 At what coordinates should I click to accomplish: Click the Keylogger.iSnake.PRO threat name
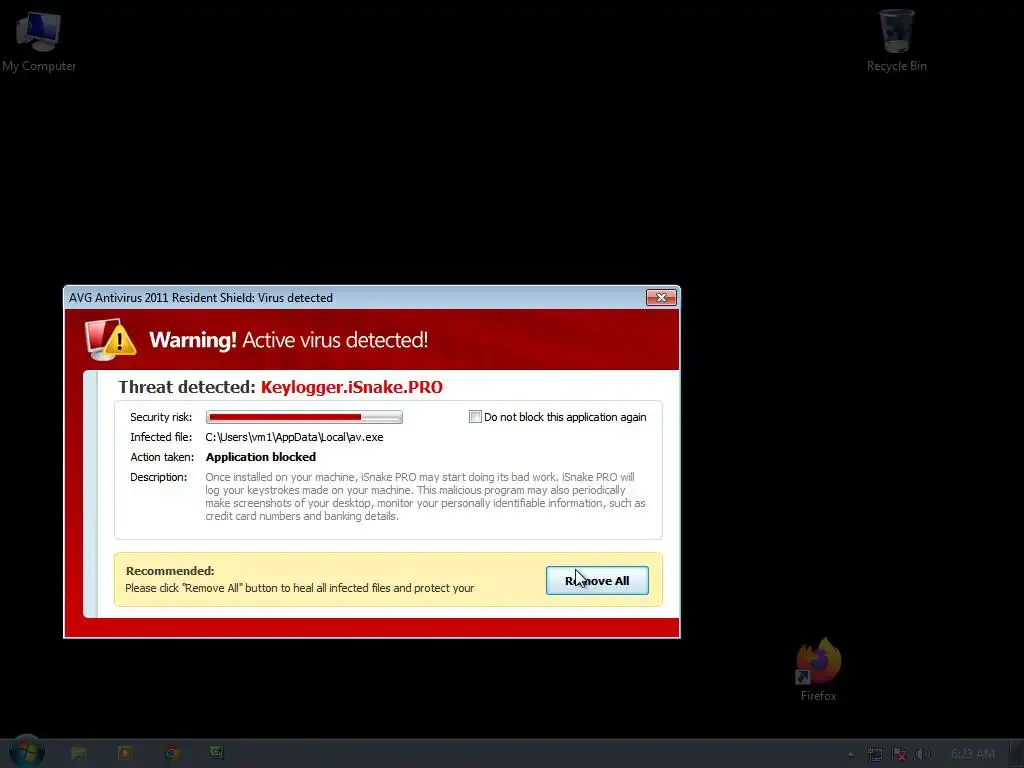(352, 387)
